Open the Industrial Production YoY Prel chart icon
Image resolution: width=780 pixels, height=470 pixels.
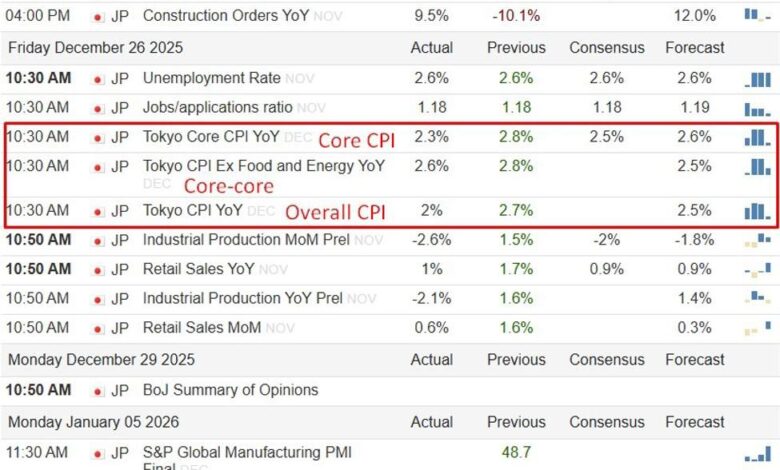(757, 299)
